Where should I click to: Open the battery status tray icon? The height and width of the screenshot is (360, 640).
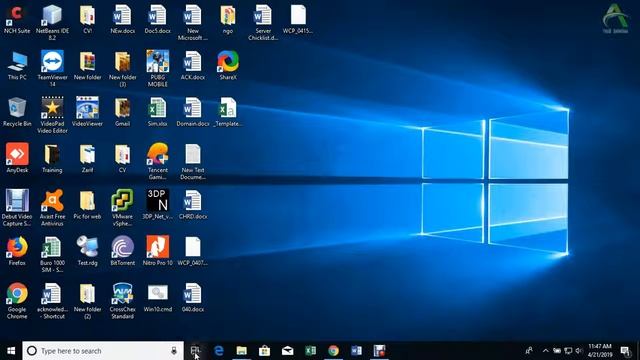557,351
